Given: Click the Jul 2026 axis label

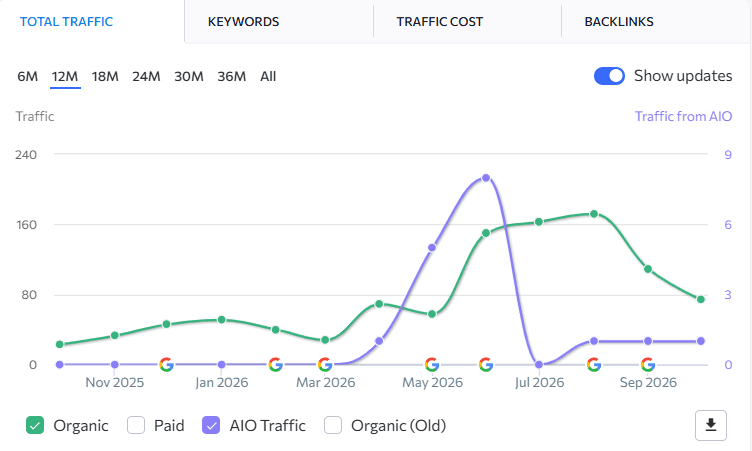Looking at the screenshot, I should click(x=540, y=382).
